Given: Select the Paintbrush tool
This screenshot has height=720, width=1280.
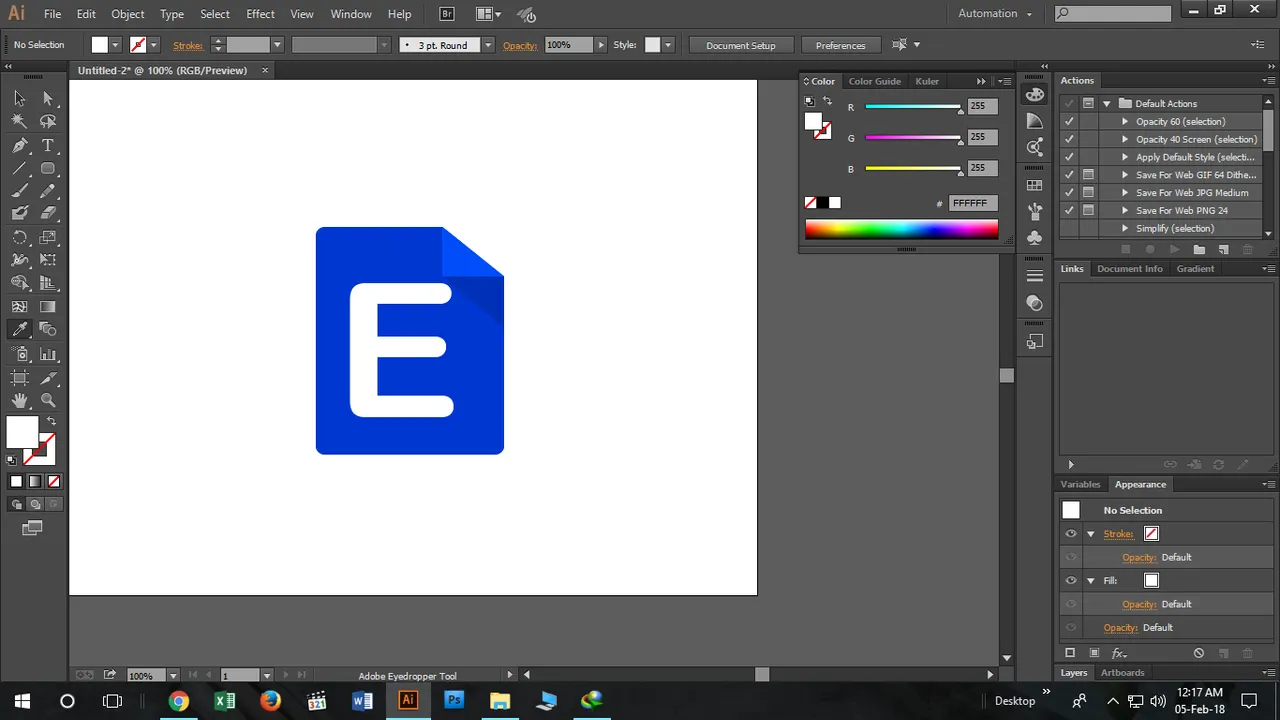Looking at the screenshot, I should 19,191.
